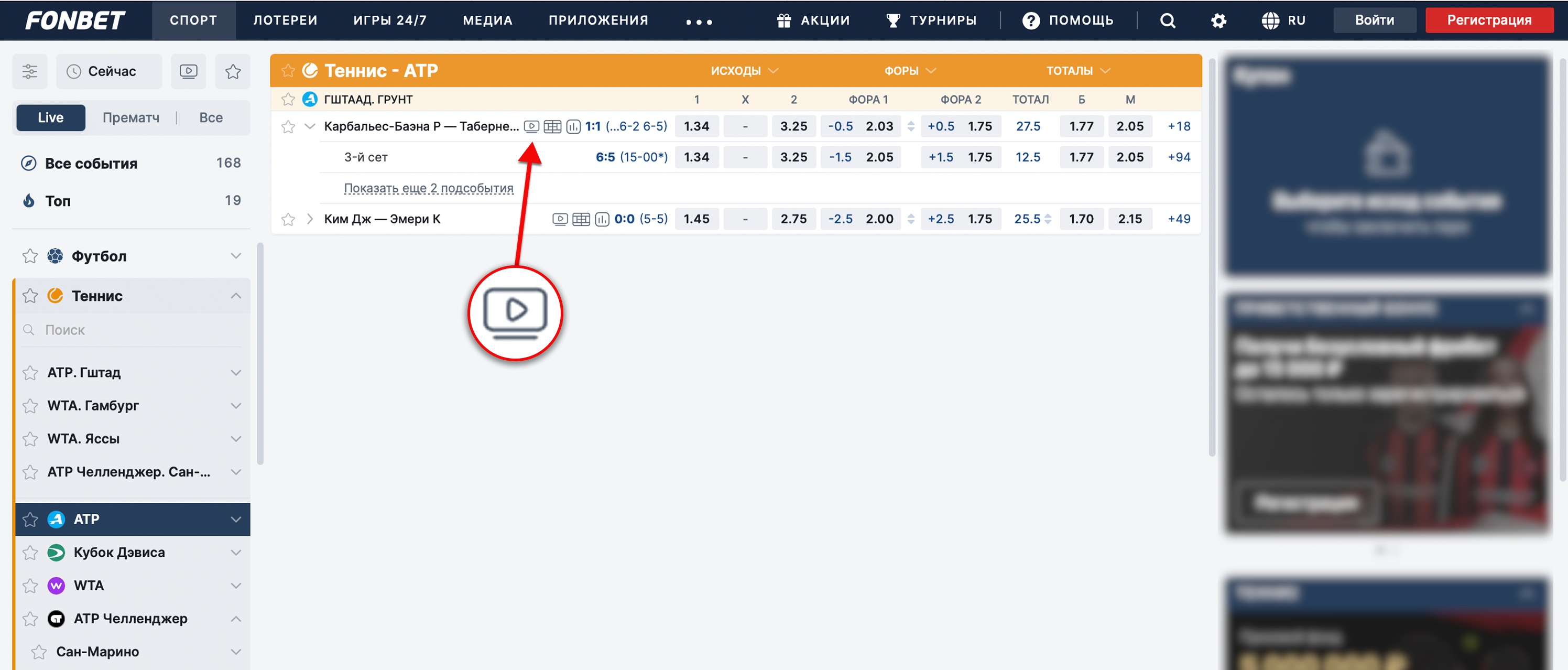Open statistics icon for Ким Дж — Эмери К
1568x670 pixels.
click(x=602, y=219)
